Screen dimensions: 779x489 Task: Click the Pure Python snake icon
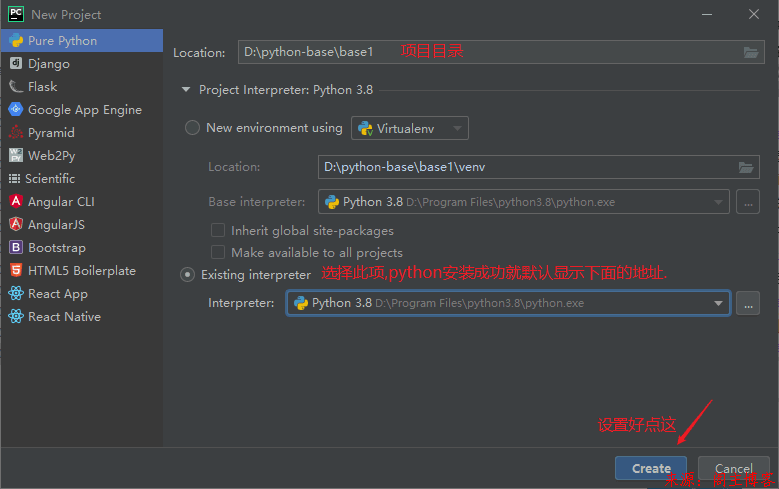click(16, 40)
